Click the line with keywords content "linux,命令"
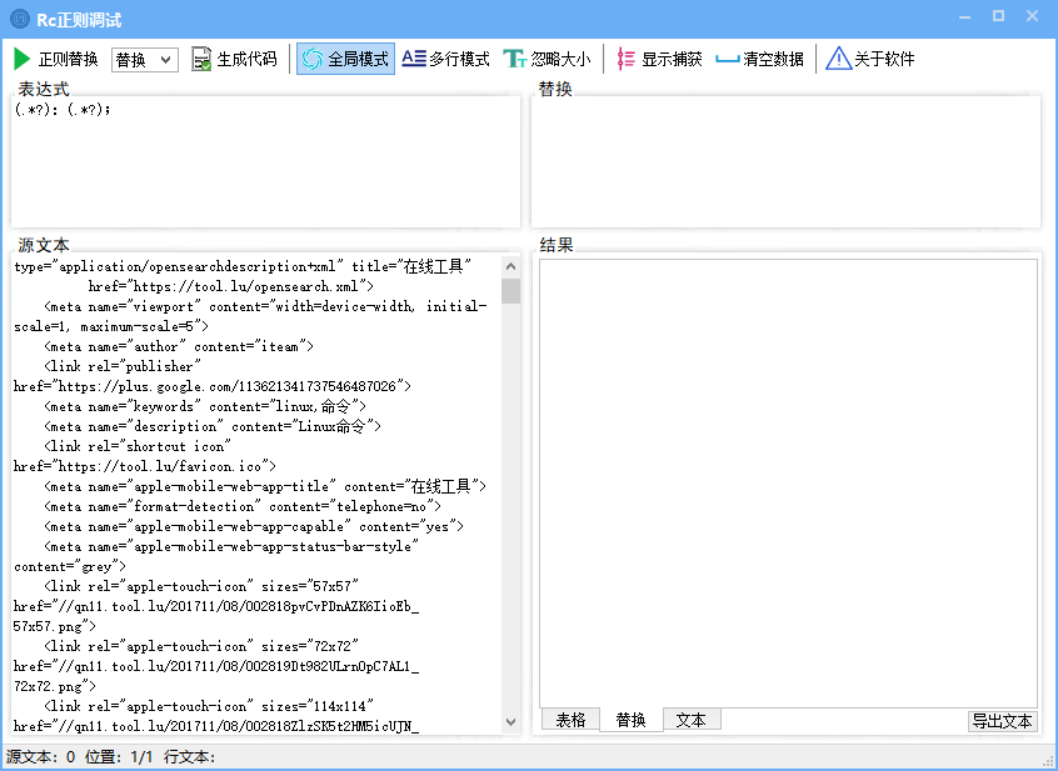1058x771 pixels. (x=205, y=407)
